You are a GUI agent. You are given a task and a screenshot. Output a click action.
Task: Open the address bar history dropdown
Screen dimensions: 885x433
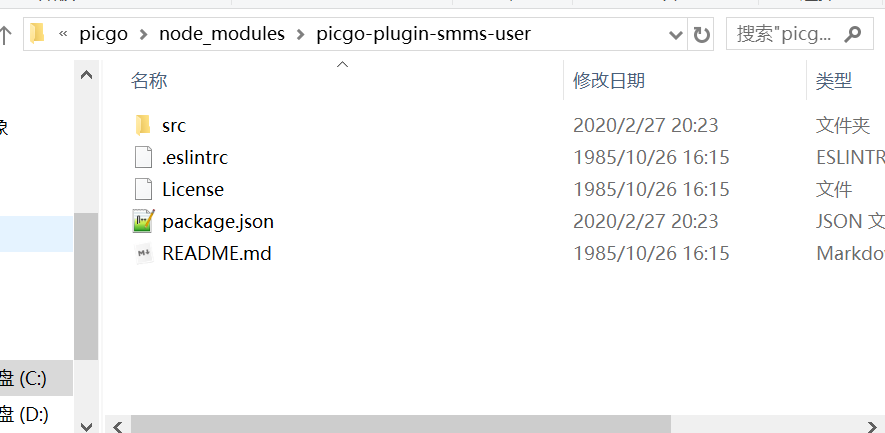click(x=675, y=35)
